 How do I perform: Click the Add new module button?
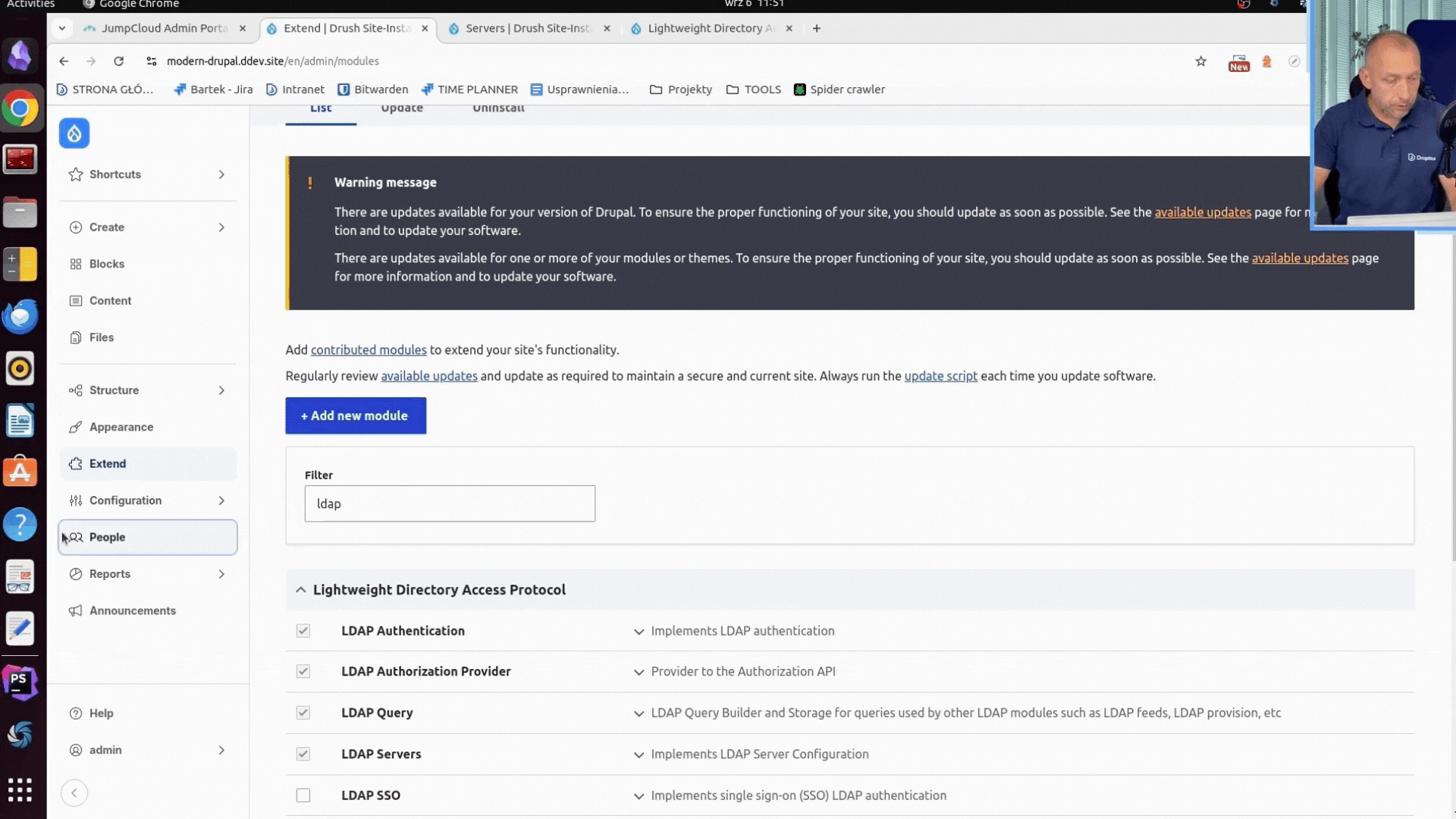click(355, 415)
